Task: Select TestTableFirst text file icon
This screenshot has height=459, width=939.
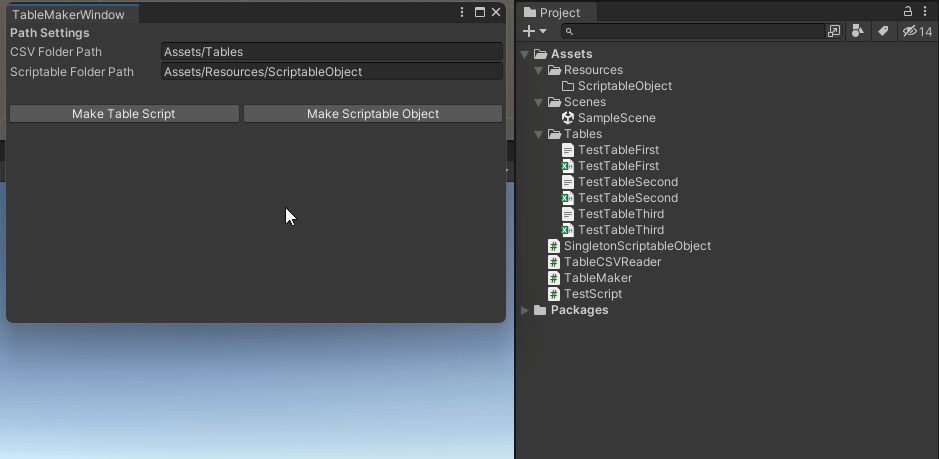Action: pyautogui.click(x=568, y=150)
